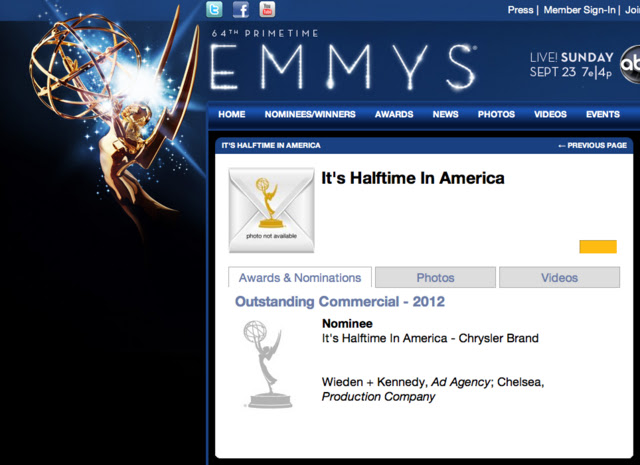
Task: Click the 'Production Company' italic text
Action: (x=378, y=396)
